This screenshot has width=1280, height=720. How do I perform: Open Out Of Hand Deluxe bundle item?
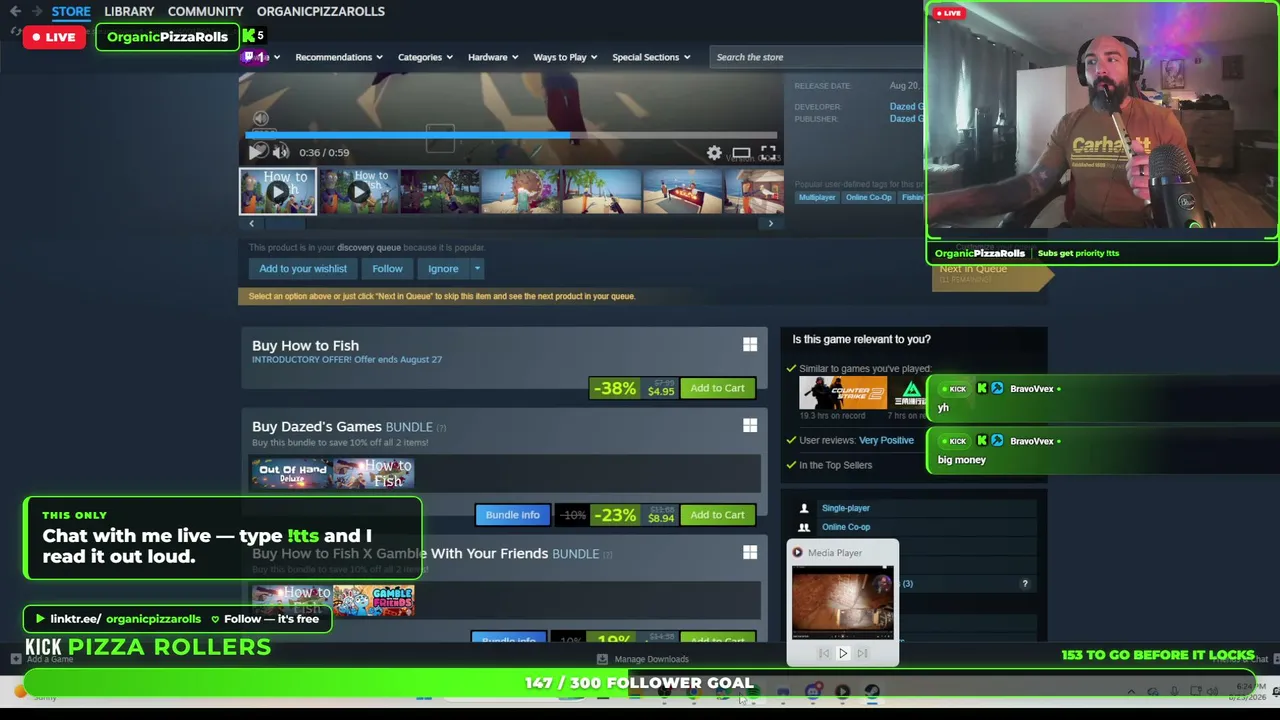pyautogui.click(x=292, y=473)
